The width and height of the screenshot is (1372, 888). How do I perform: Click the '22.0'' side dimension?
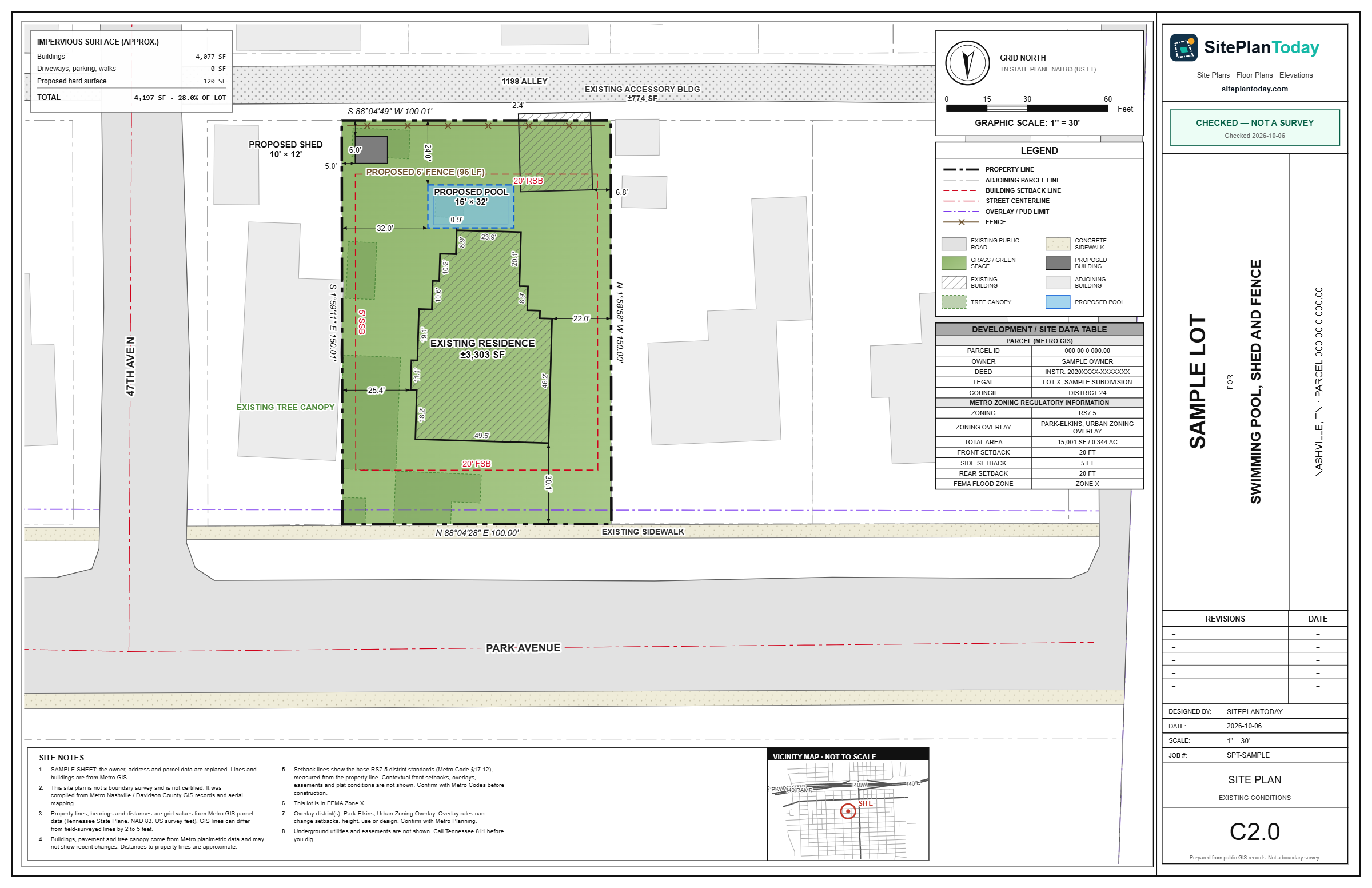pyautogui.click(x=581, y=318)
